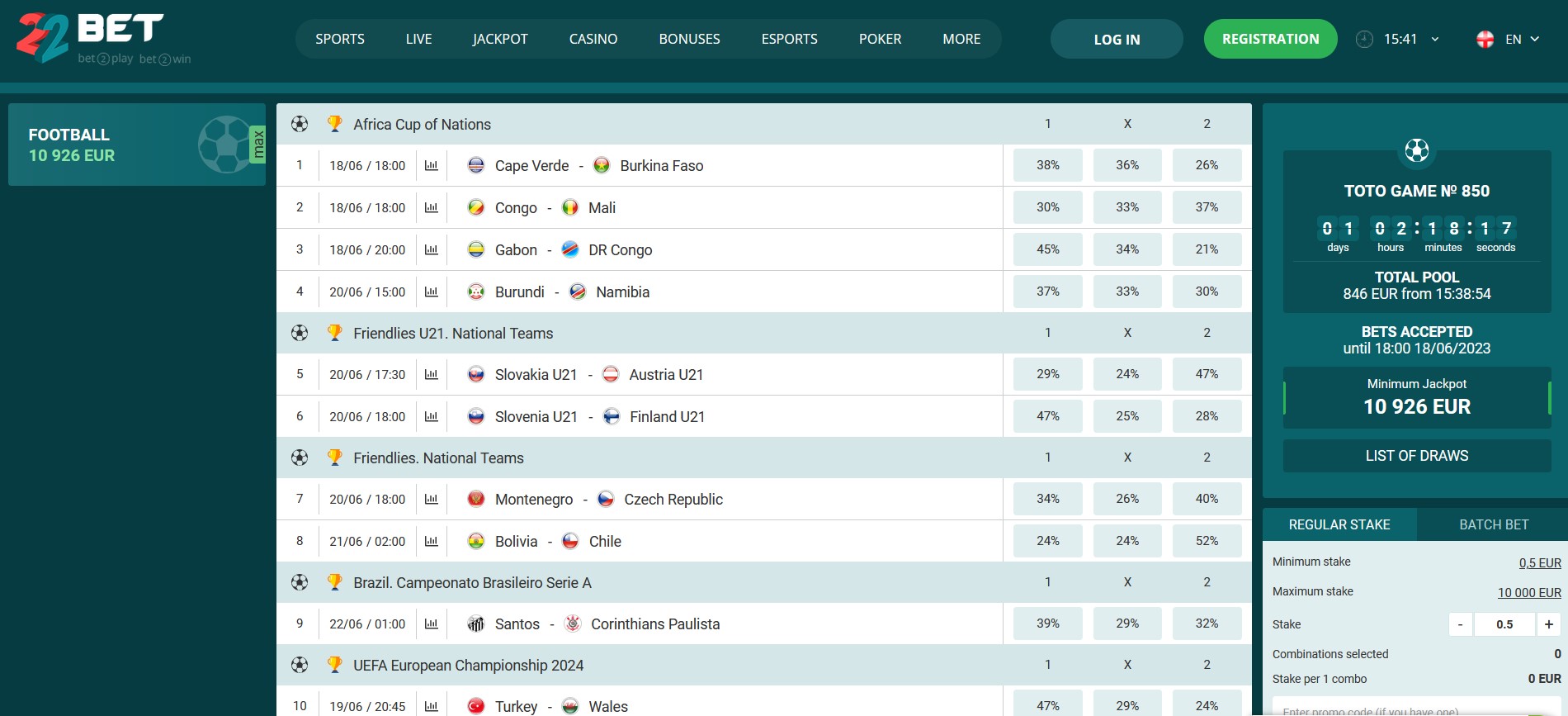Click the Santos club crest icon

476,624
